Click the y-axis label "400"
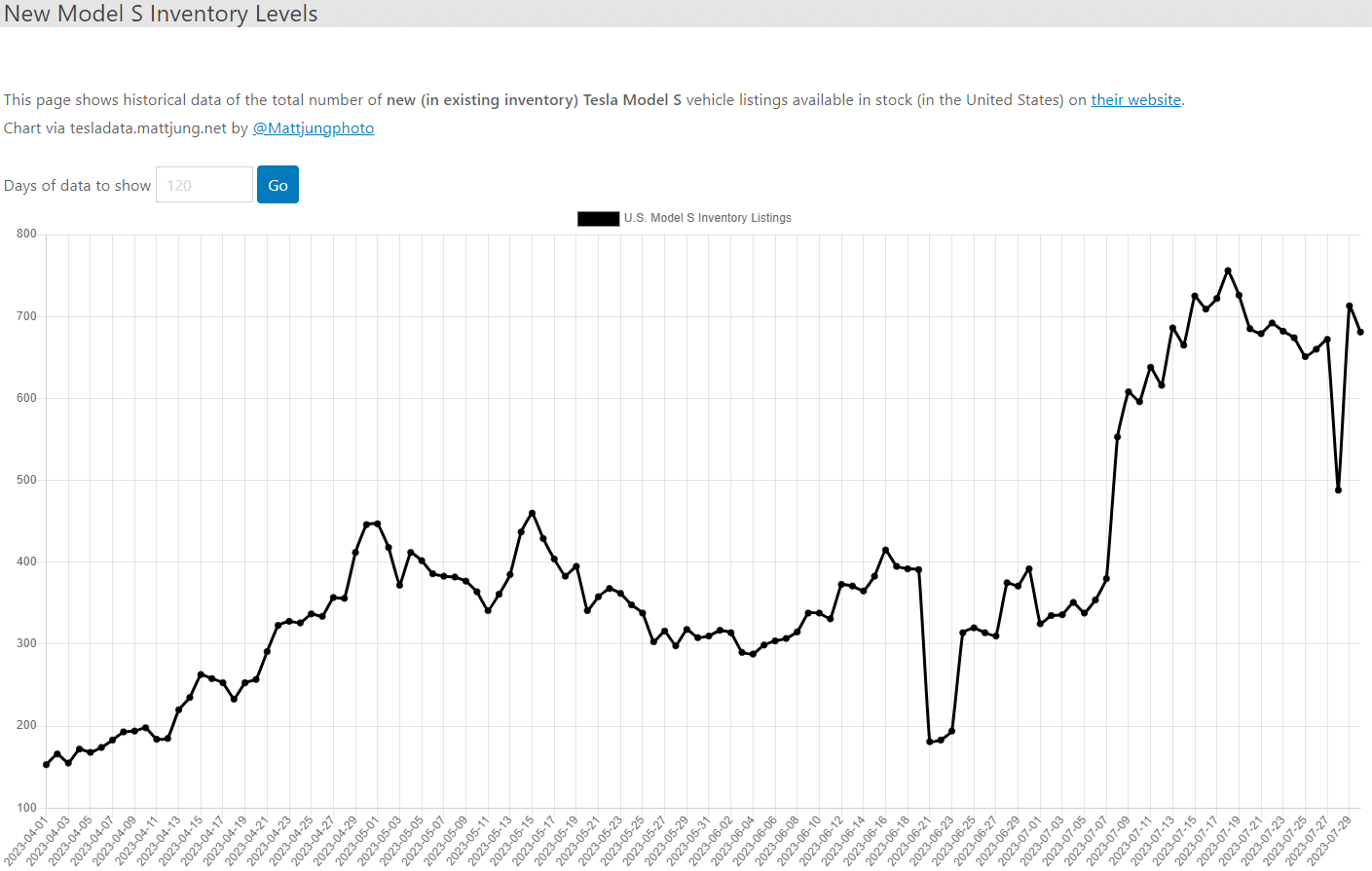The height and width of the screenshot is (871, 1372). [x=26, y=561]
